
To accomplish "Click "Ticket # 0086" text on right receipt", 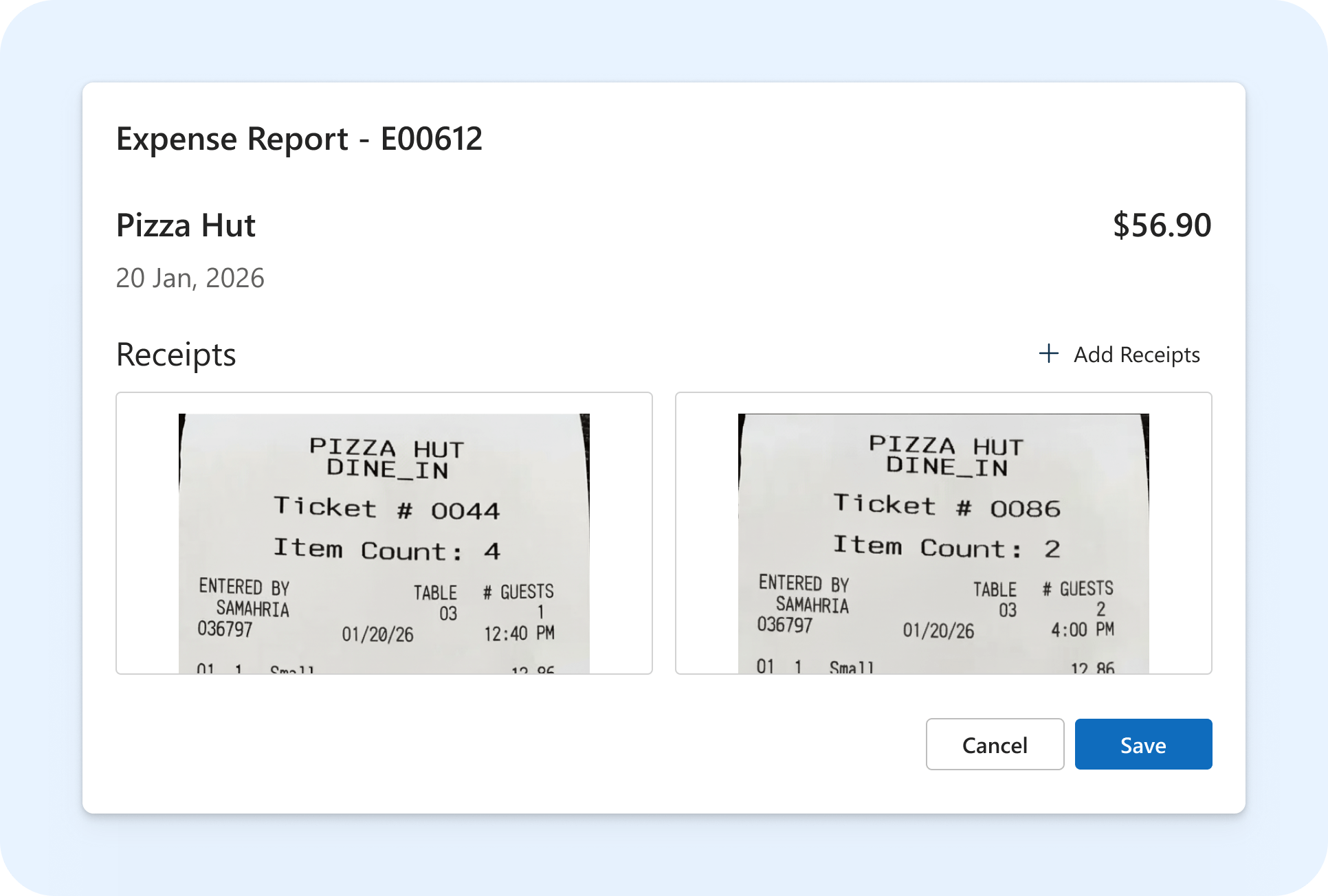I will point(947,506).
